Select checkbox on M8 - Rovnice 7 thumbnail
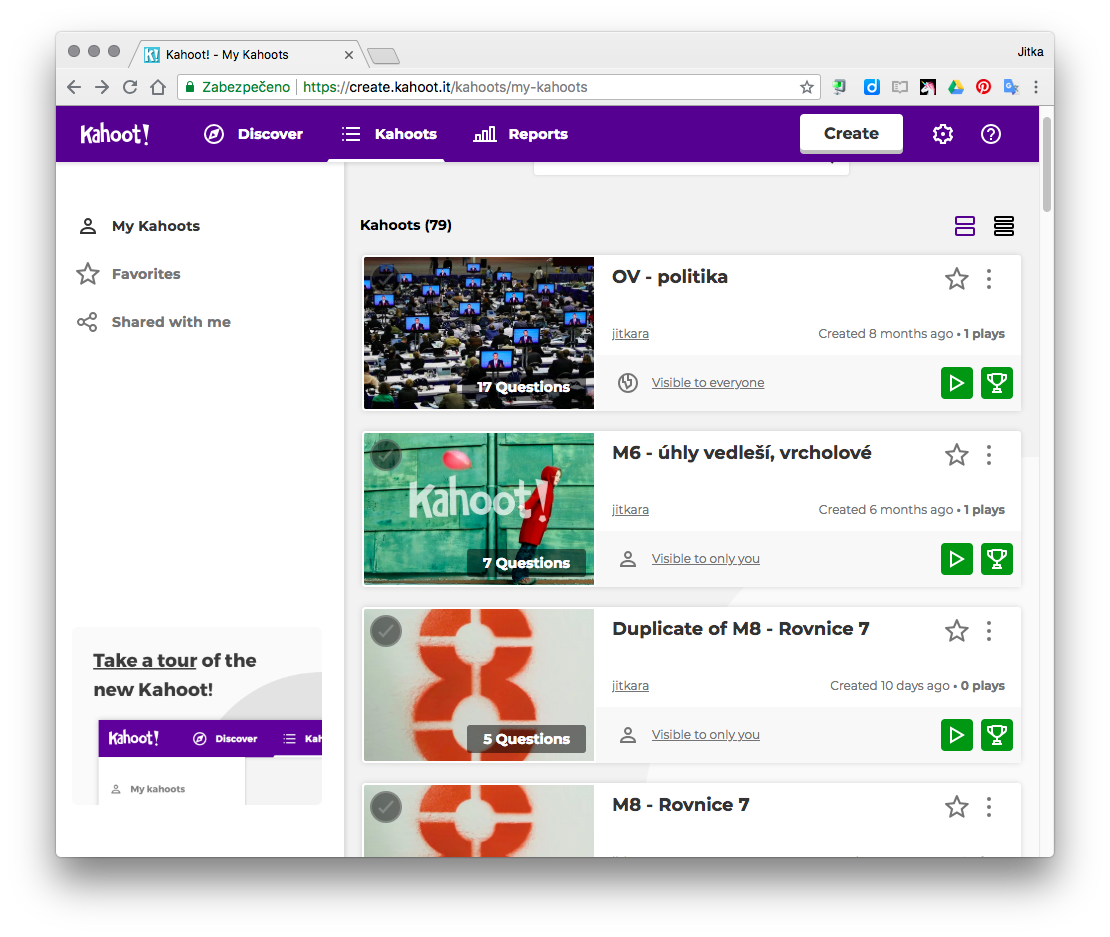Viewport: 1110px width, 937px height. coord(386,807)
